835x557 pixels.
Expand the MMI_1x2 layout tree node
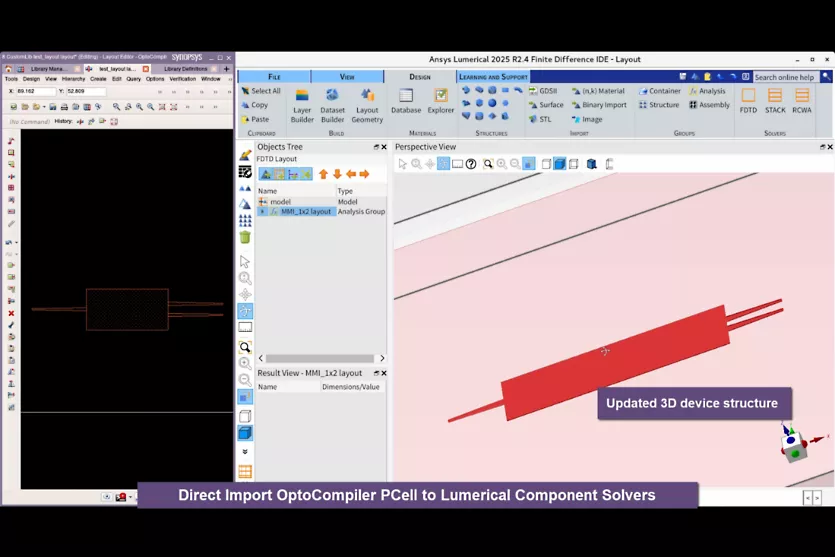click(262, 212)
